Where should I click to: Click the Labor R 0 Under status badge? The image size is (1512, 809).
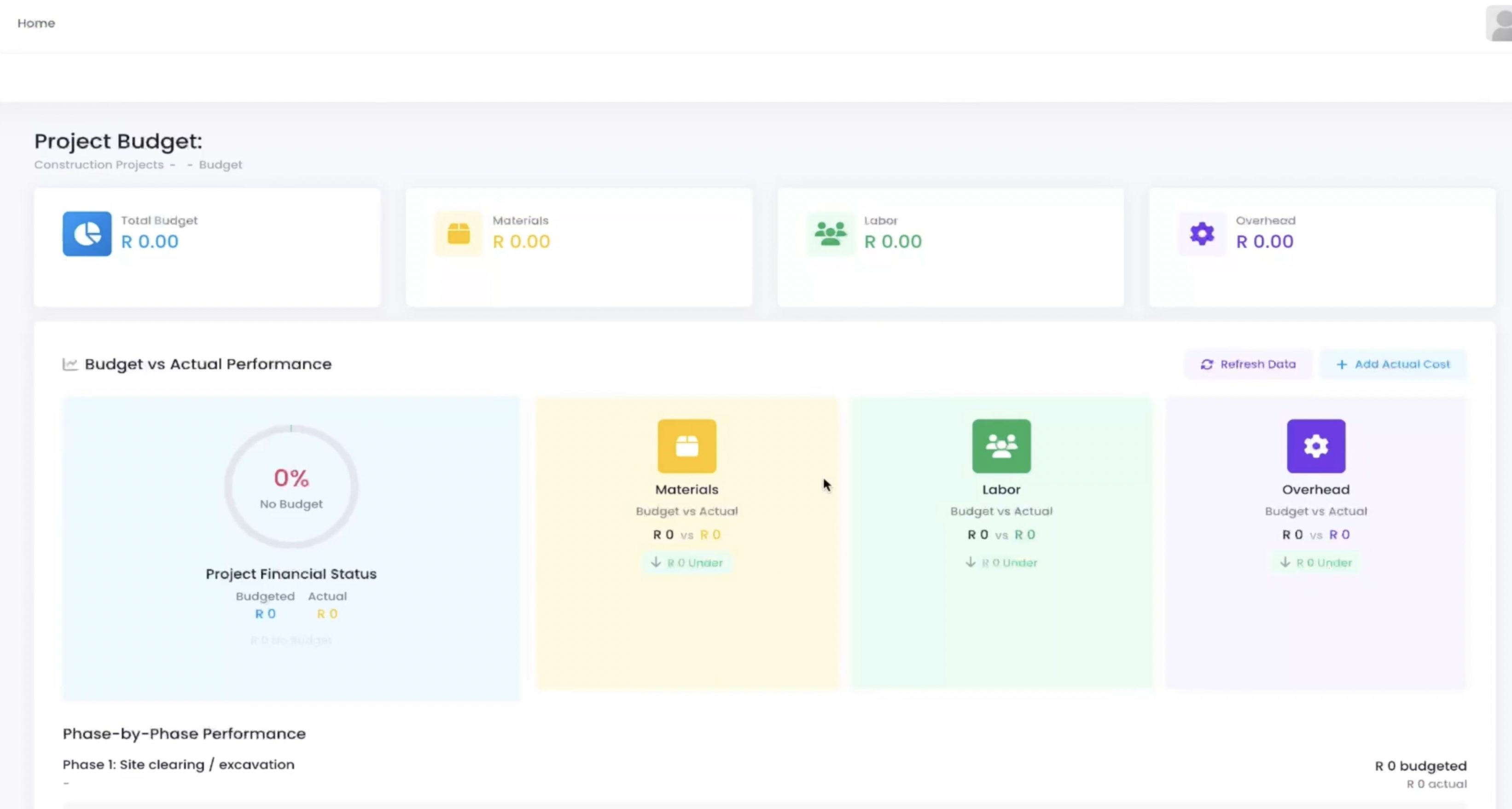[x=1001, y=563]
